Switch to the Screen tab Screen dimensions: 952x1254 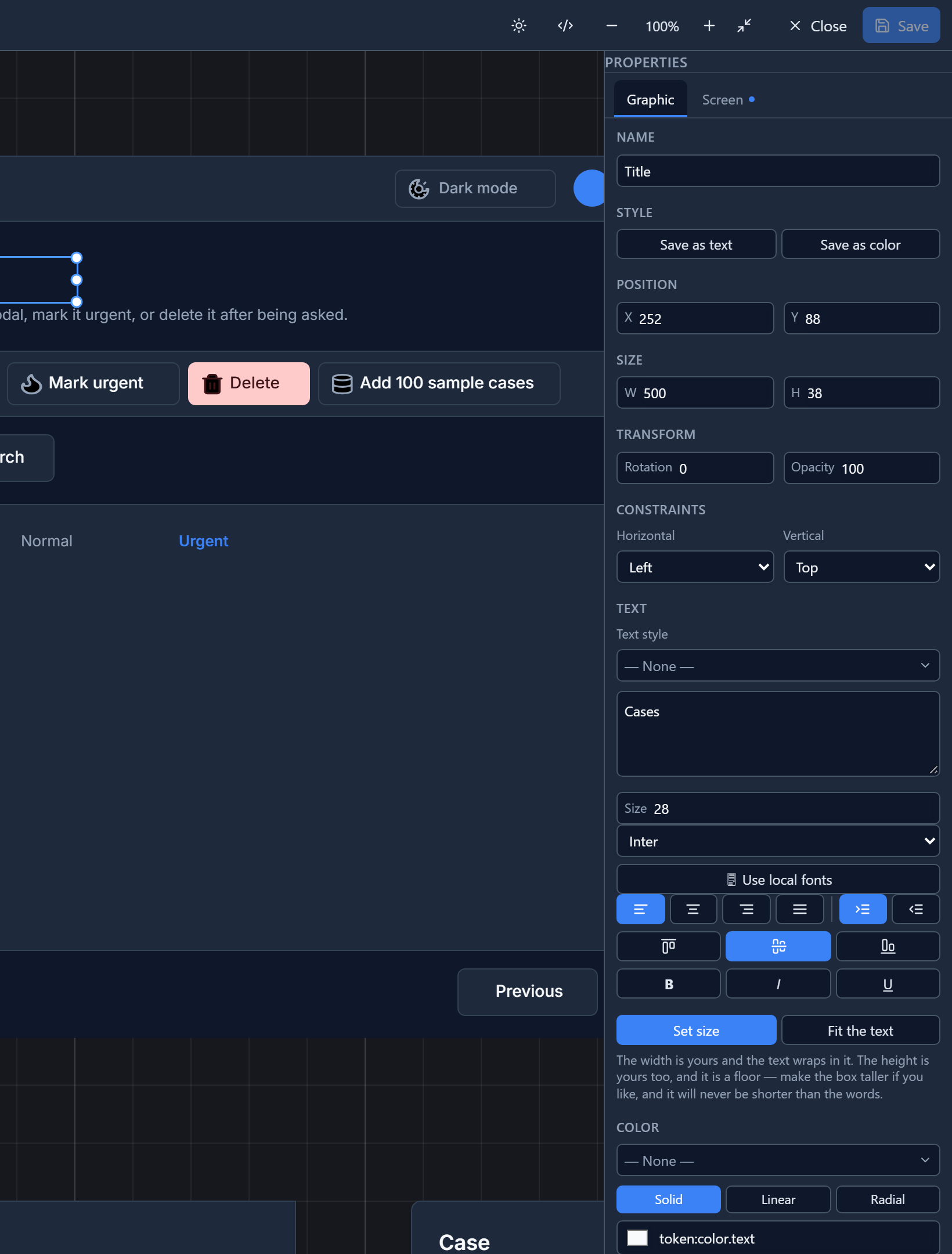tap(728, 99)
